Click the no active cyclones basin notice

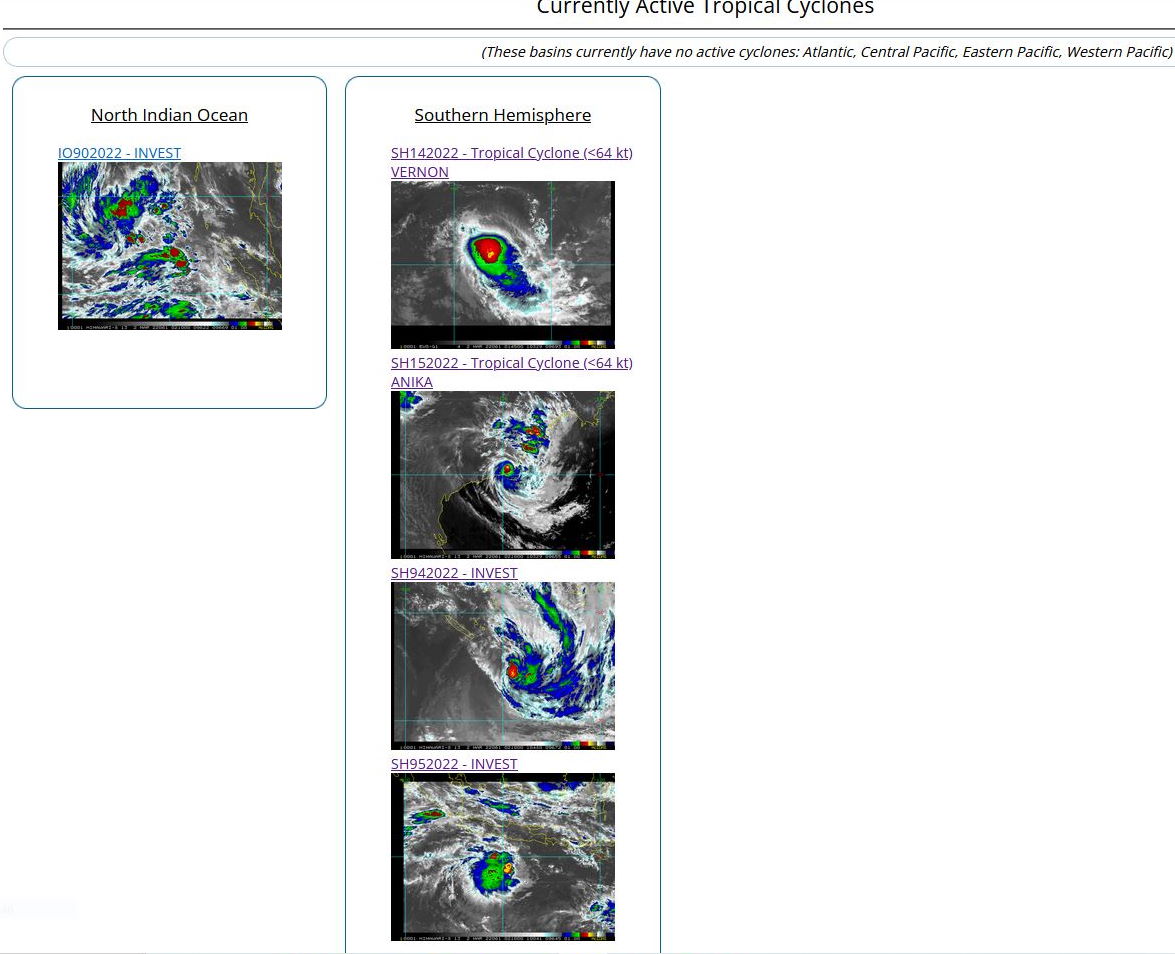[x=826, y=52]
